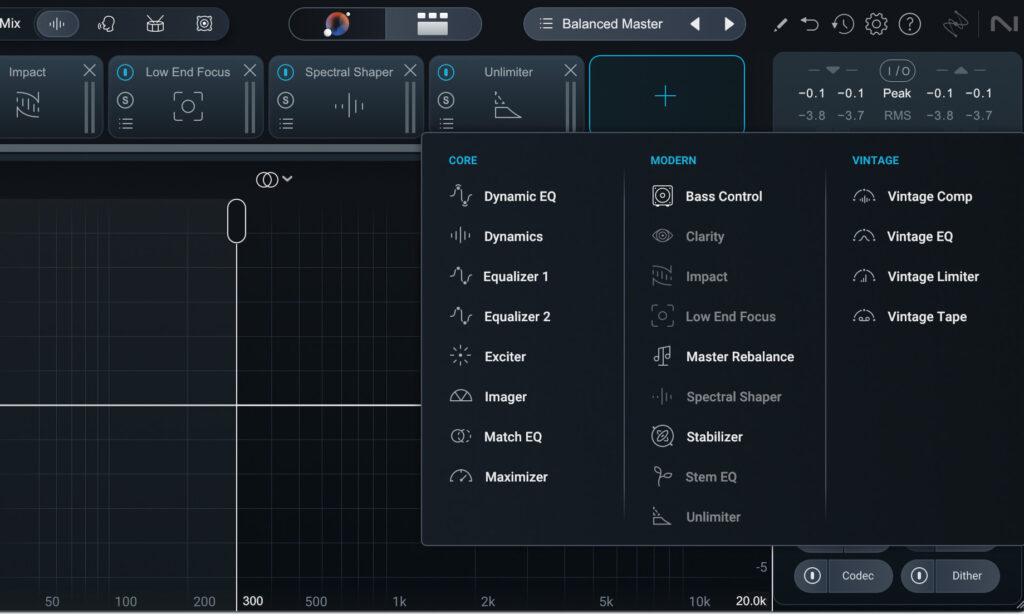Screen dimensions: 1024x614
Task: Open Low End Focus module presets list
Action: coord(126,123)
